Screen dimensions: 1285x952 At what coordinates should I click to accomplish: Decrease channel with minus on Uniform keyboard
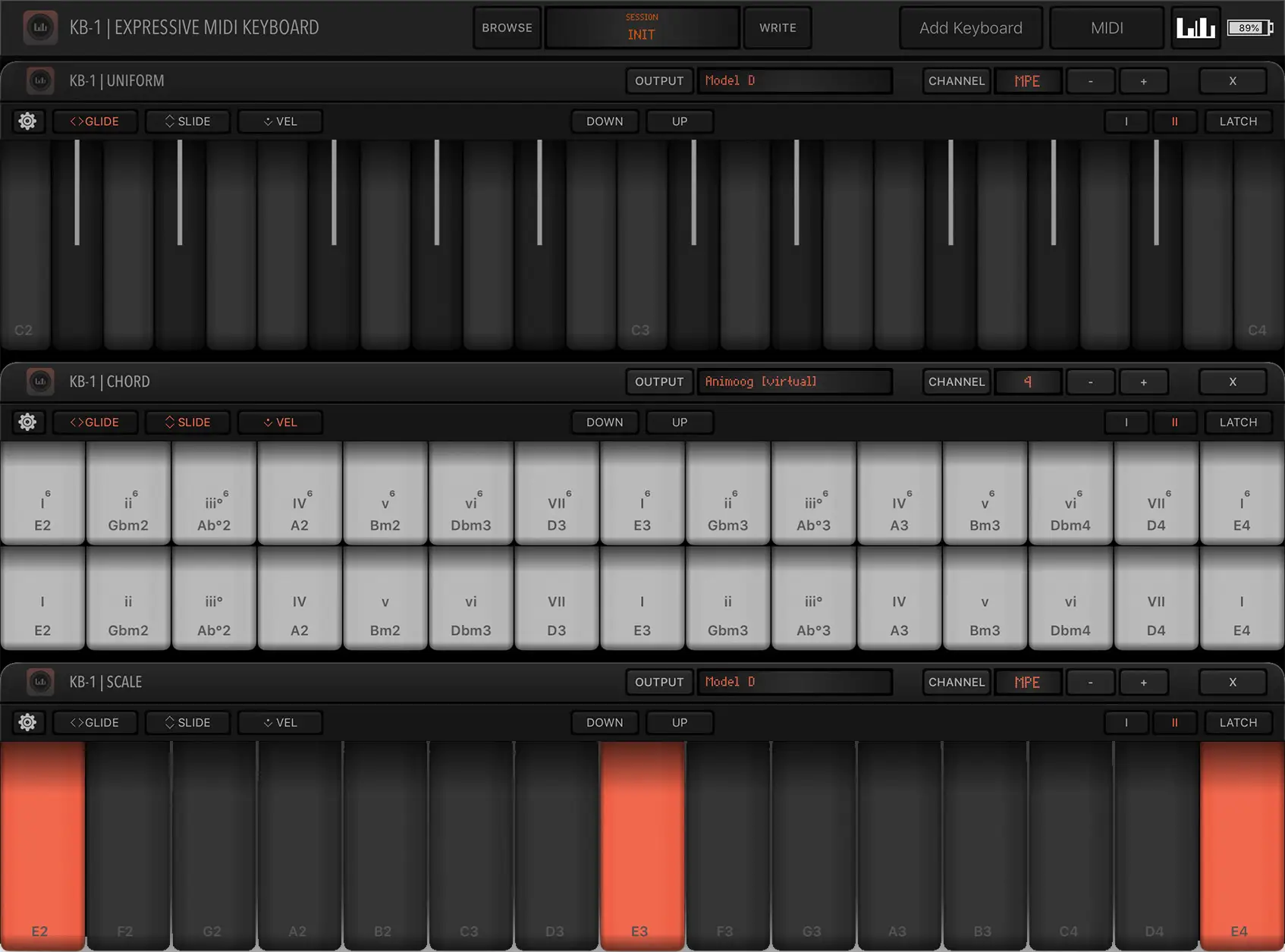click(x=1090, y=80)
